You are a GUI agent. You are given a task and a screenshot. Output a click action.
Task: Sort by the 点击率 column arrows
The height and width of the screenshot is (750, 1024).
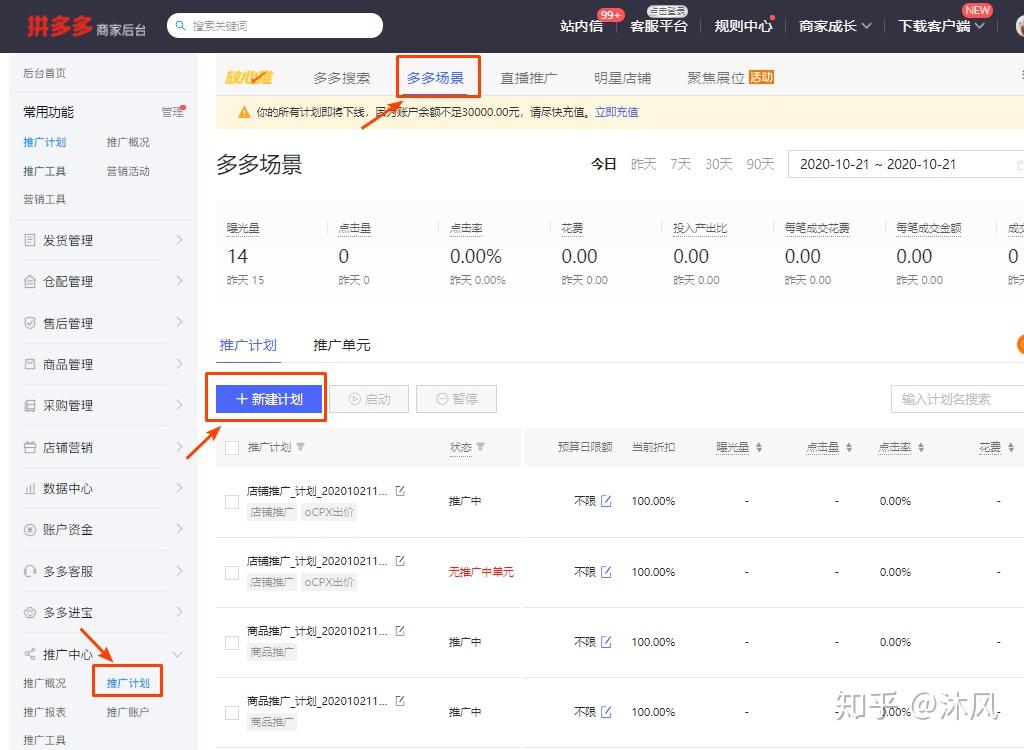pos(921,448)
